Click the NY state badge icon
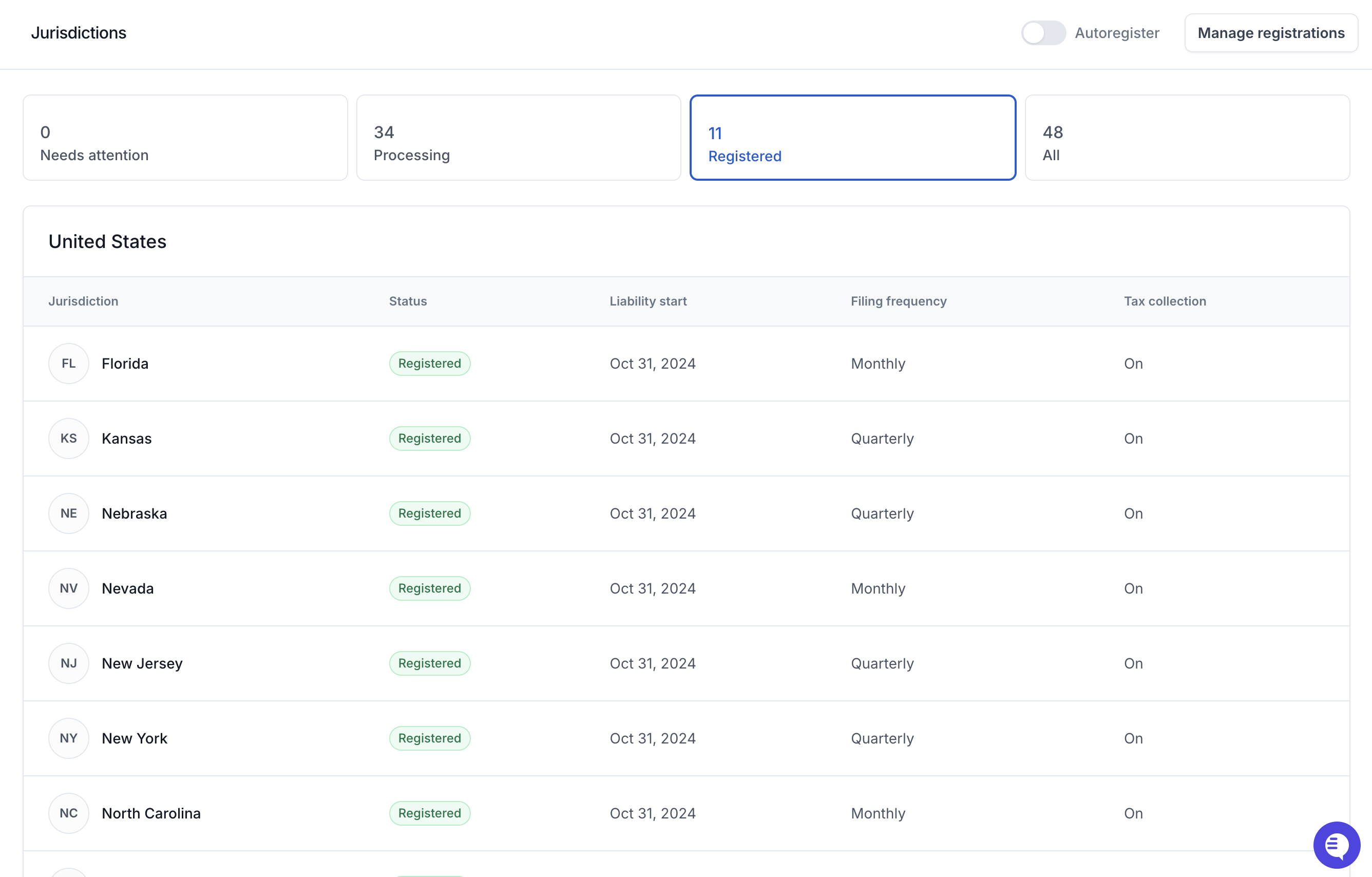 [68, 738]
